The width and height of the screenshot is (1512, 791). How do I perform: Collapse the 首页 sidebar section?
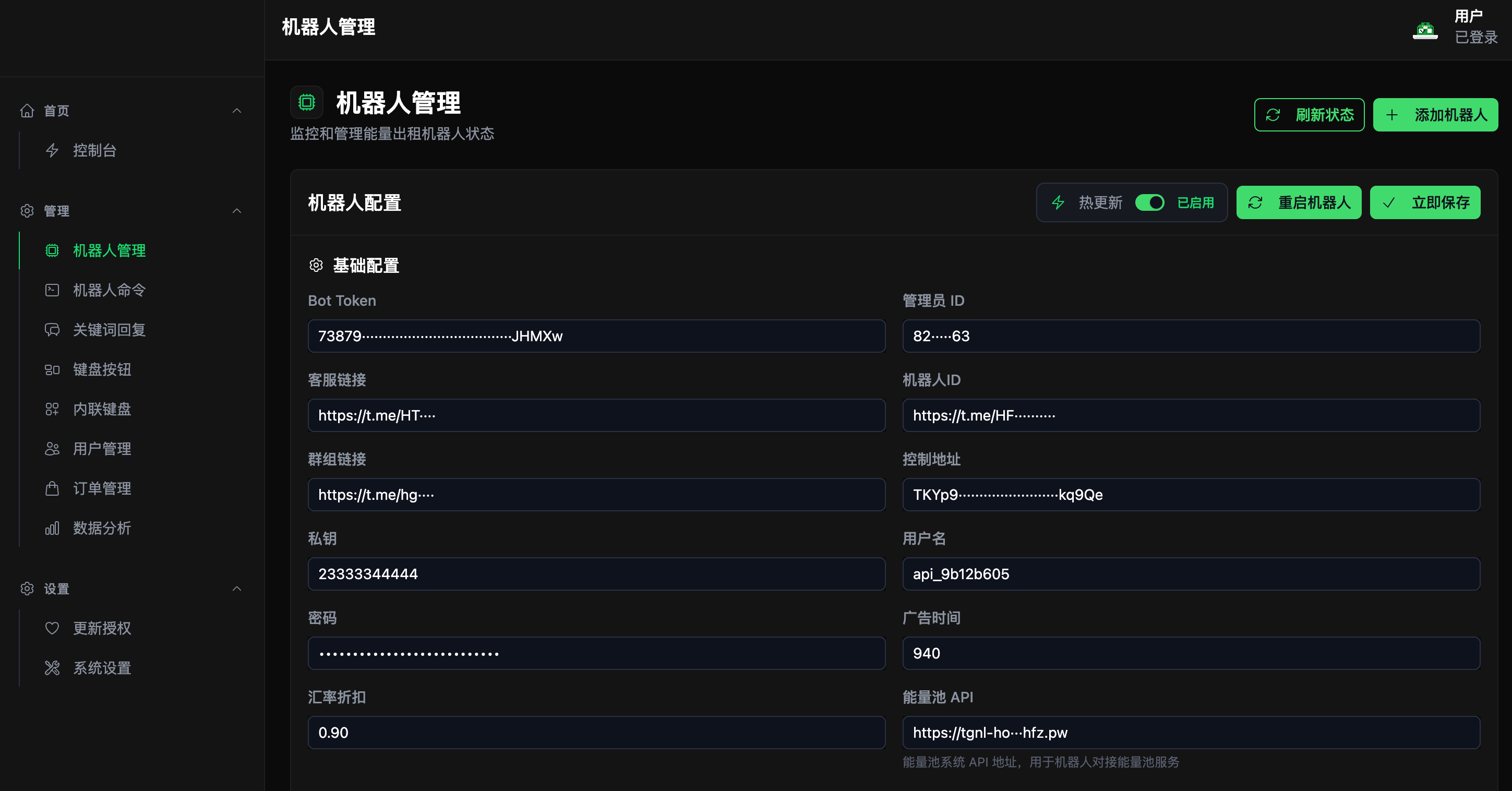coord(236,111)
